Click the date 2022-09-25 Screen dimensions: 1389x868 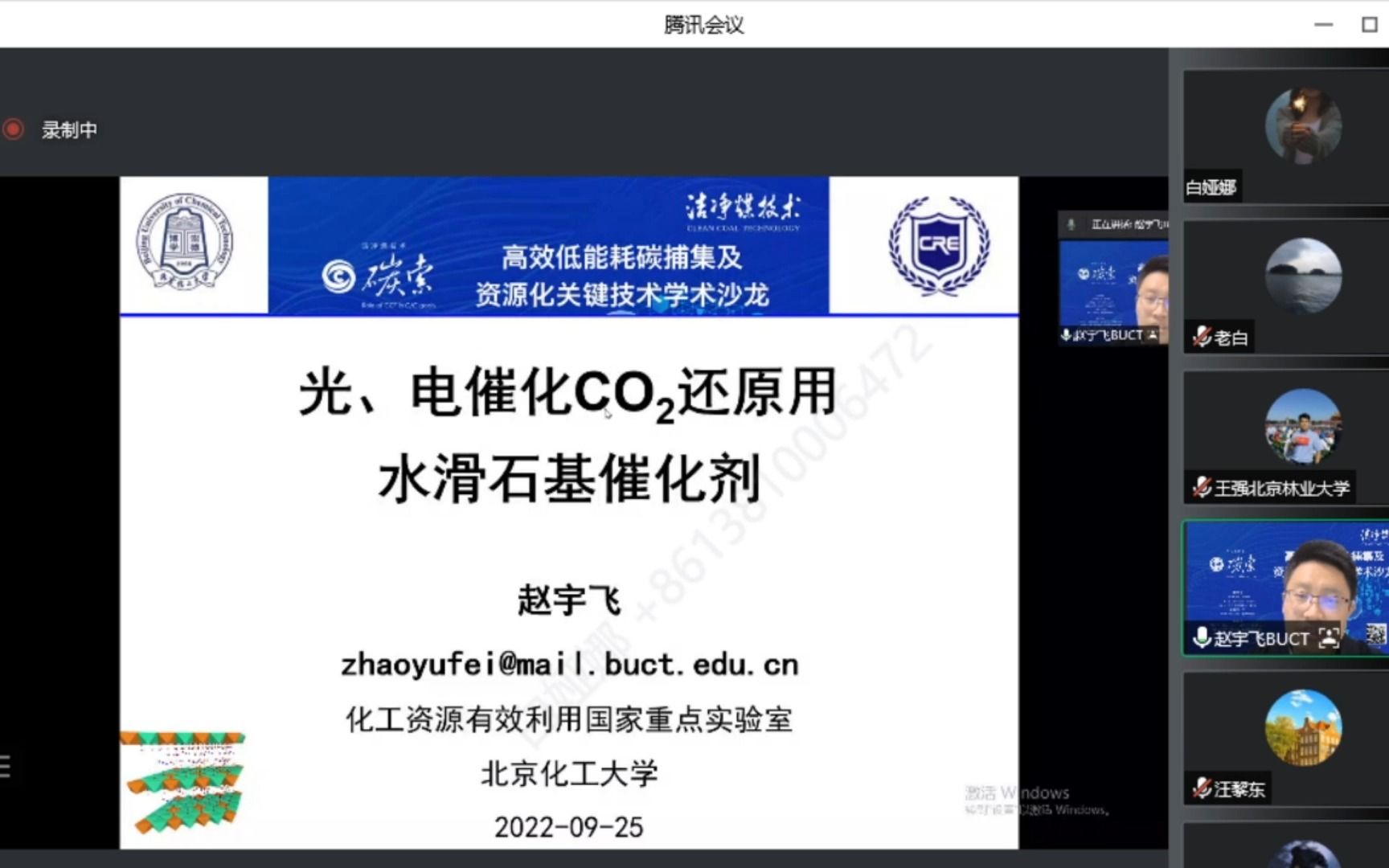569,827
